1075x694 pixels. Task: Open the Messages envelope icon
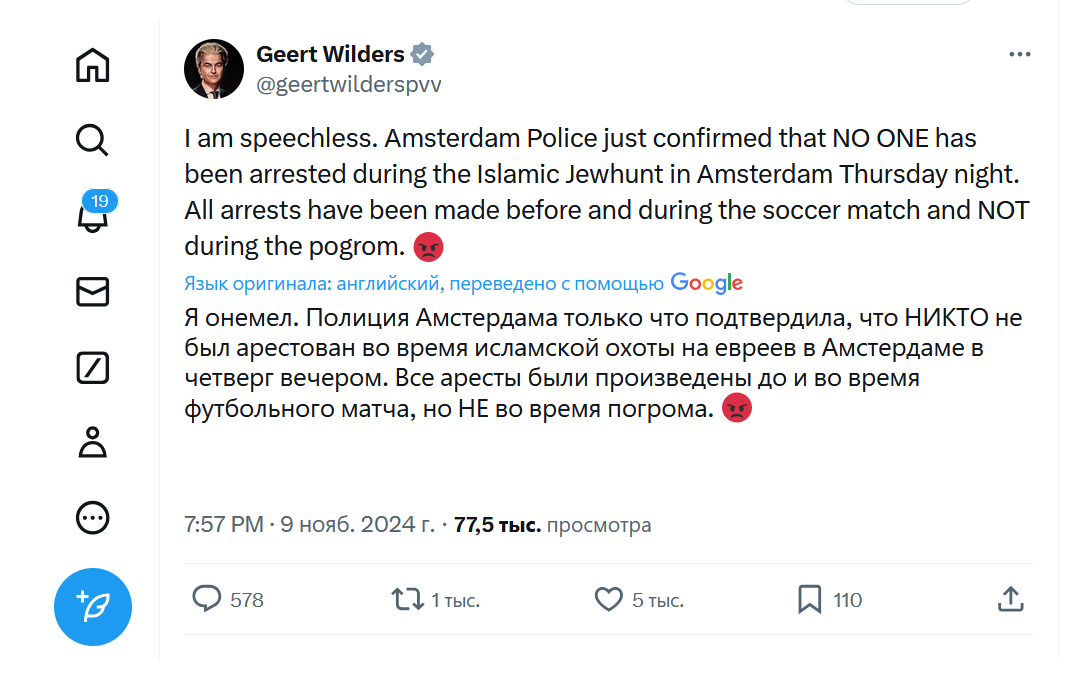coord(93,292)
